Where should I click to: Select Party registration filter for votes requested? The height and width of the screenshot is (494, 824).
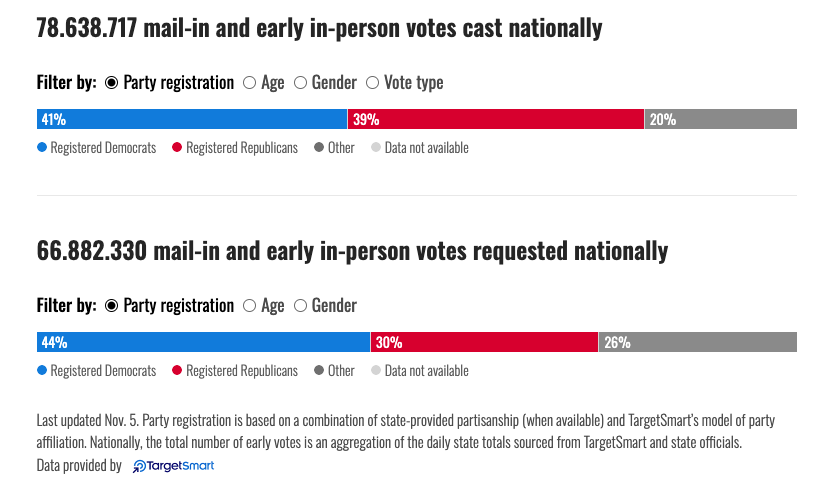[x=111, y=305]
